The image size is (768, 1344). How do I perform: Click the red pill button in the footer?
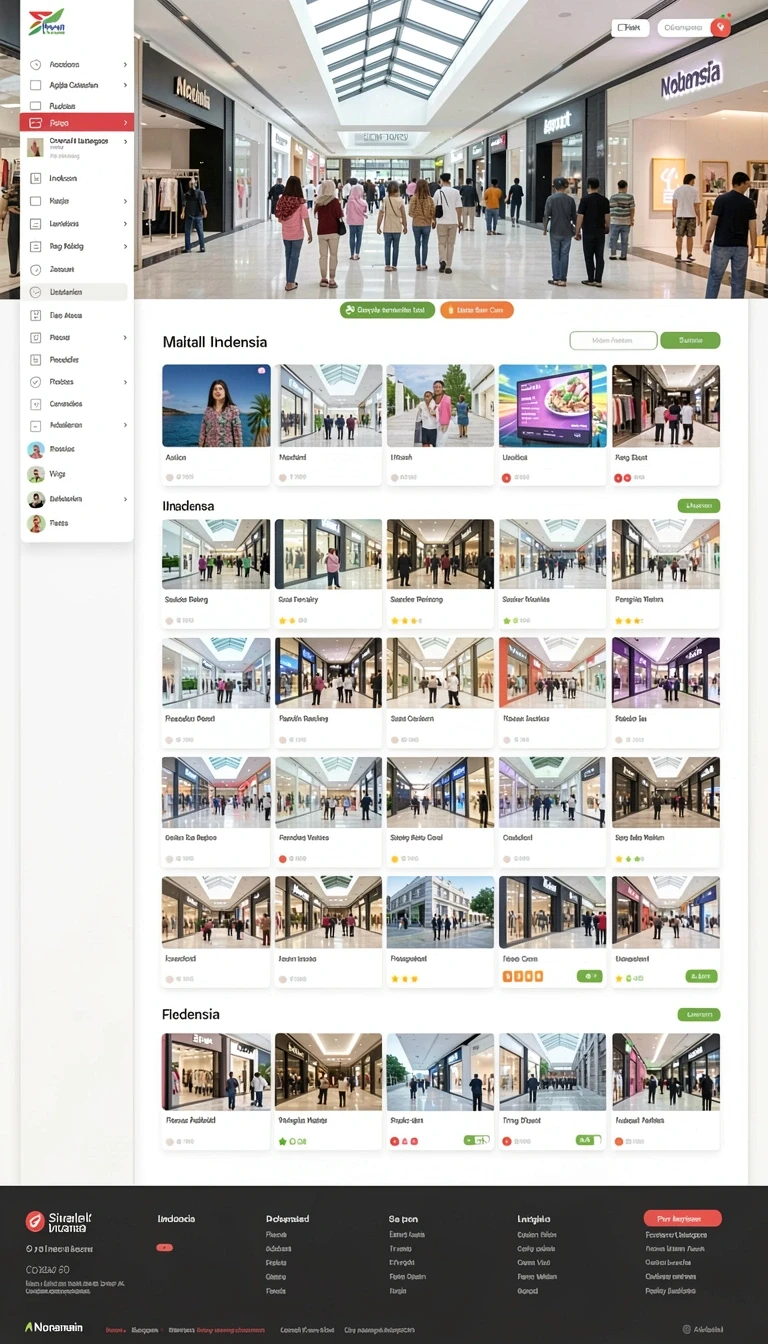tap(683, 1218)
